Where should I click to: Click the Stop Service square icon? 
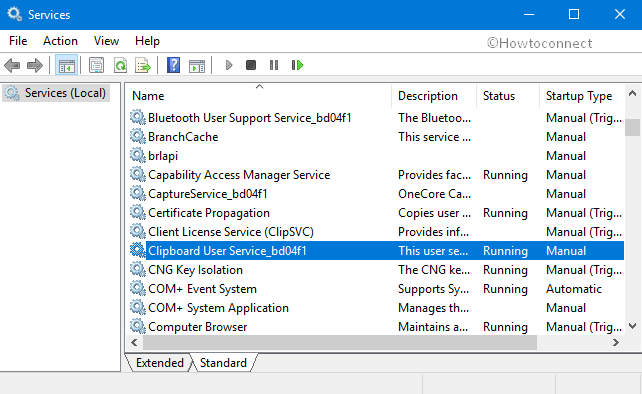tap(251, 65)
